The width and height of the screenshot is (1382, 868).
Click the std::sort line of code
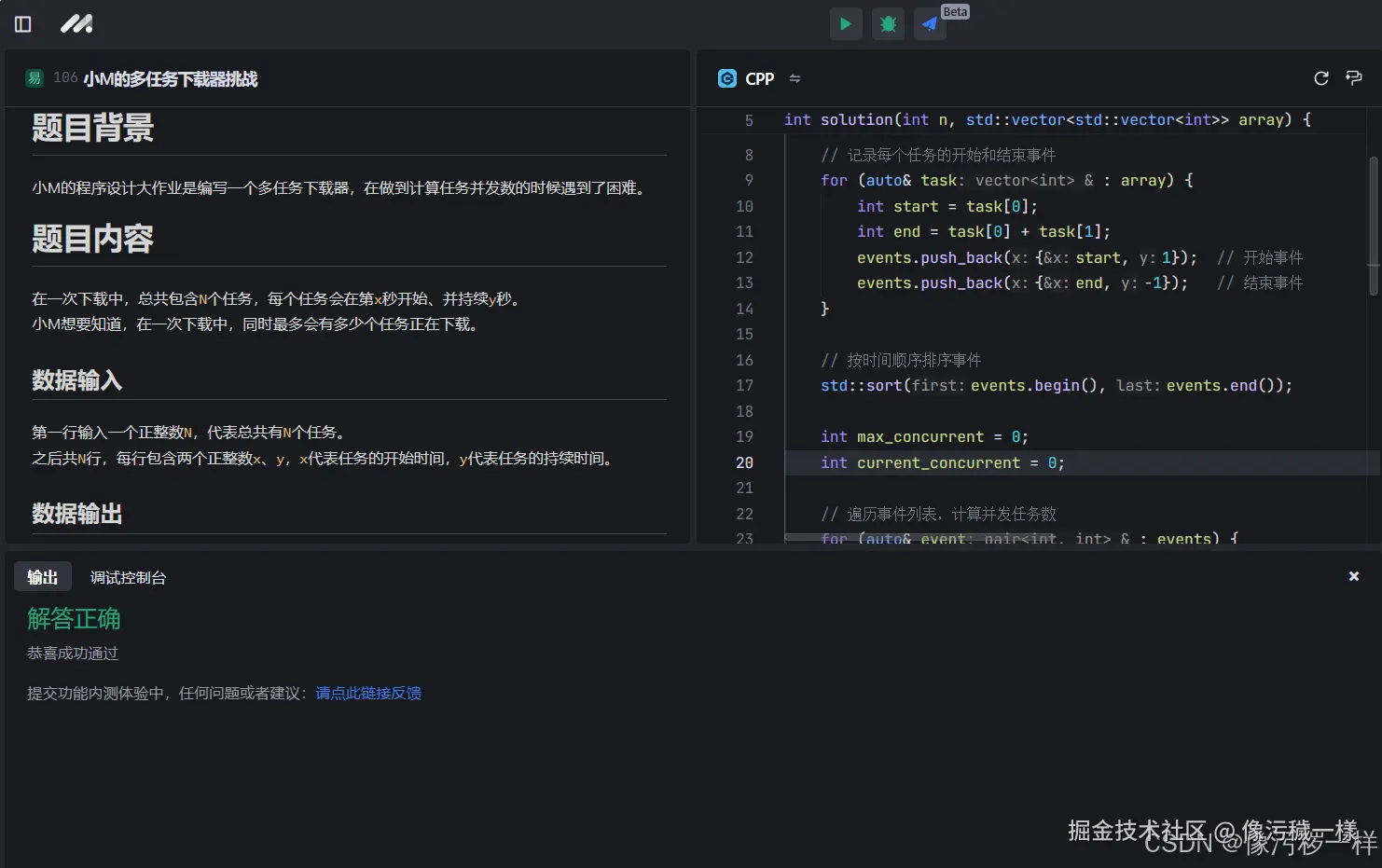click(x=1057, y=386)
